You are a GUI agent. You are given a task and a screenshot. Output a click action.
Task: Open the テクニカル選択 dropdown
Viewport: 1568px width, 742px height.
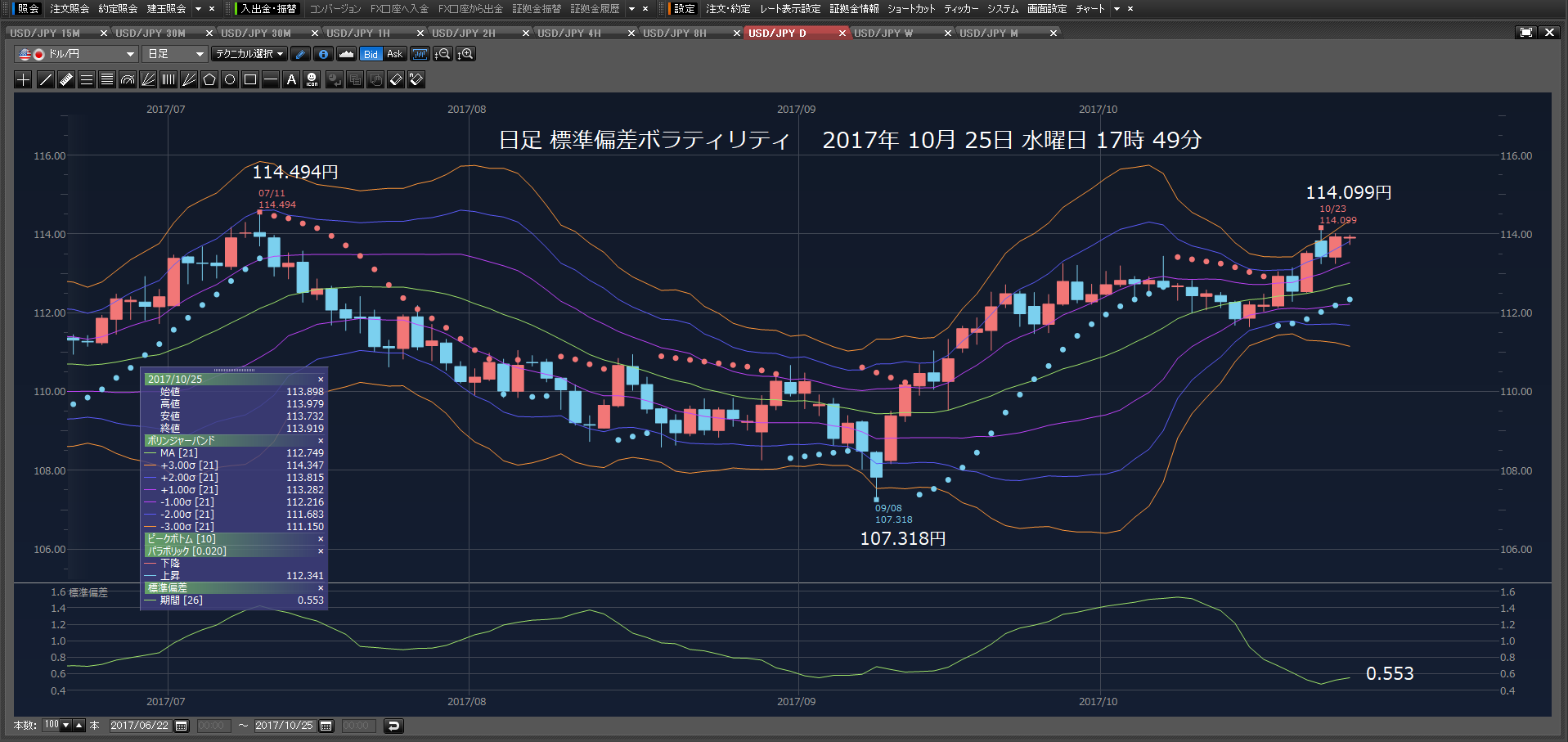coord(249,54)
